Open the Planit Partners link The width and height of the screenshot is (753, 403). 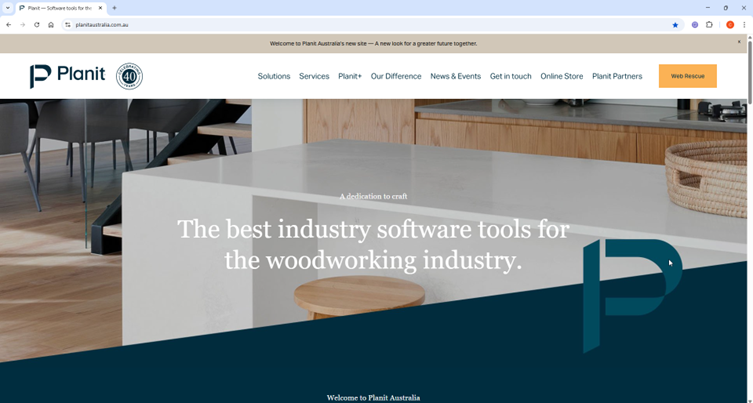click(x=617, y=76)
